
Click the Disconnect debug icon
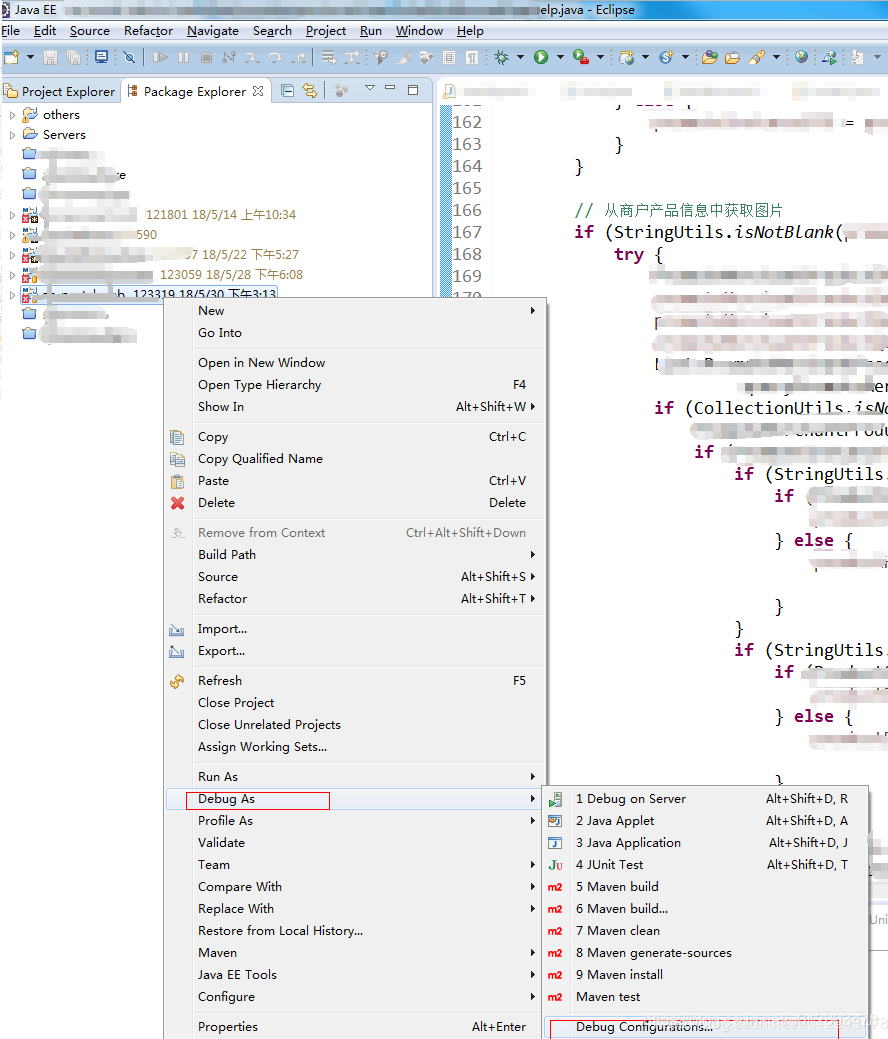click(x=229, y=58)
